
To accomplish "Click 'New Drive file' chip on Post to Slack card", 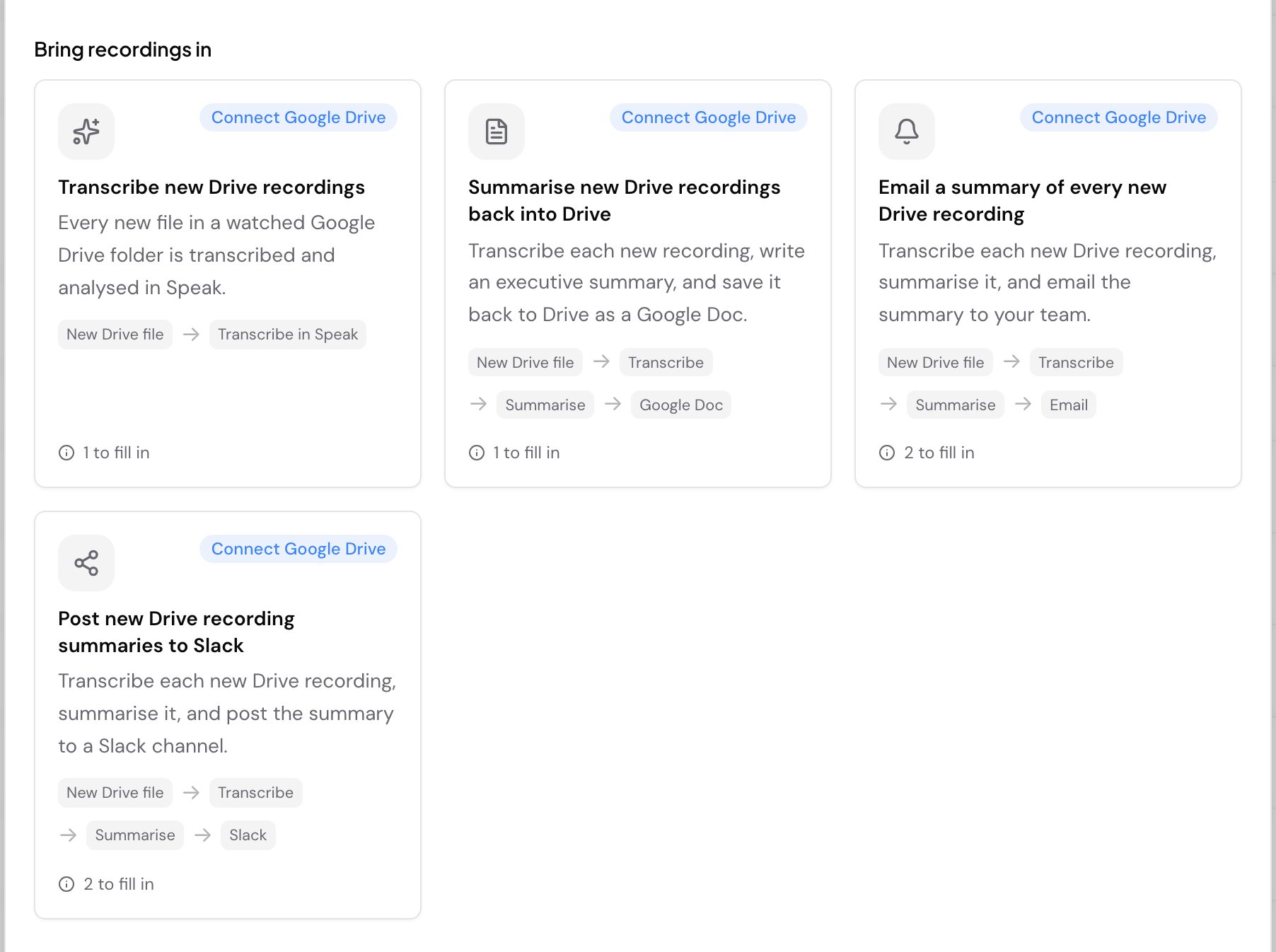I will coord(115,793).
